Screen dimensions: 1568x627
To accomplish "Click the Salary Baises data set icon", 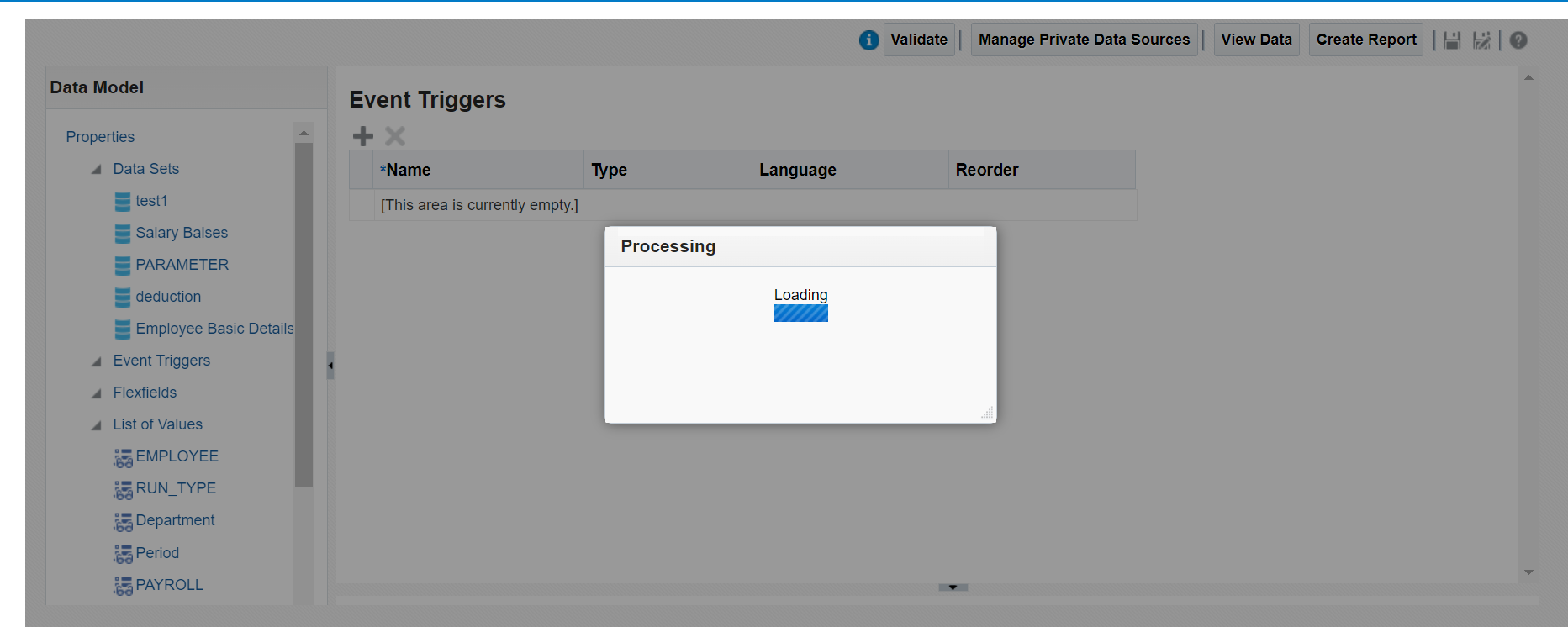I will [123, 234].
